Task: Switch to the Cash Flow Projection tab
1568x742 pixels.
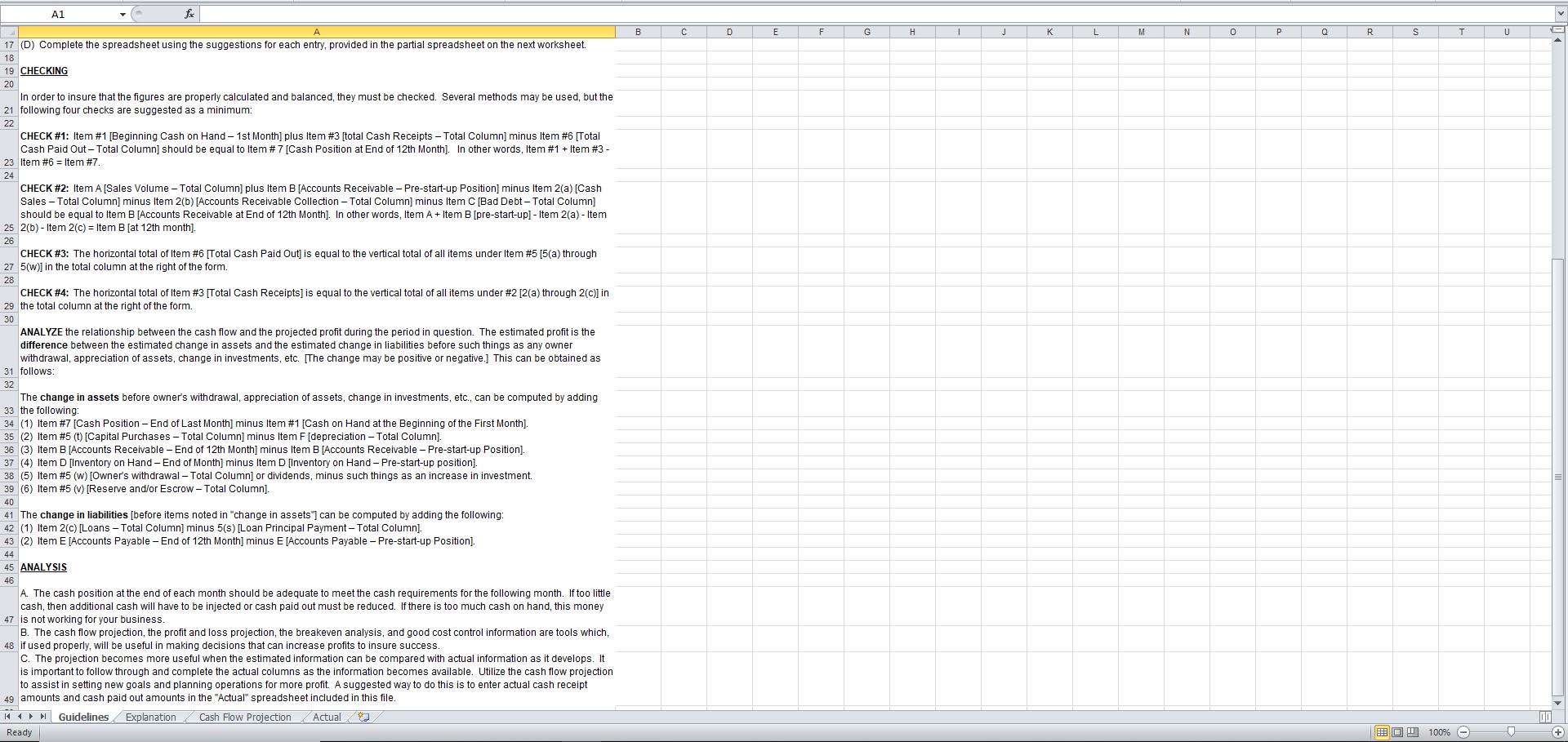Action: (243, 717)
